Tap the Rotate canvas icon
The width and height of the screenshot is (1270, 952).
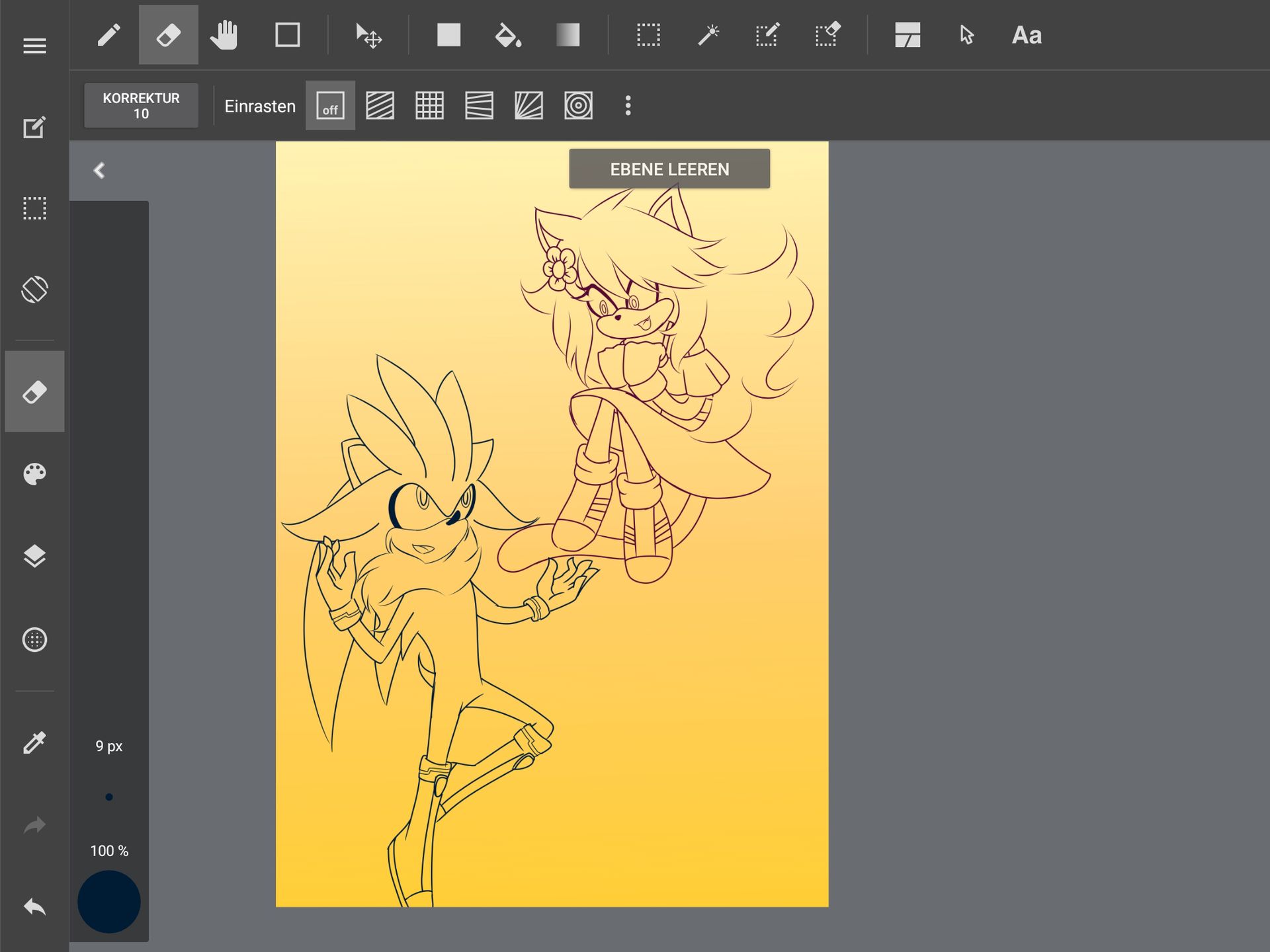click(34, 290)
